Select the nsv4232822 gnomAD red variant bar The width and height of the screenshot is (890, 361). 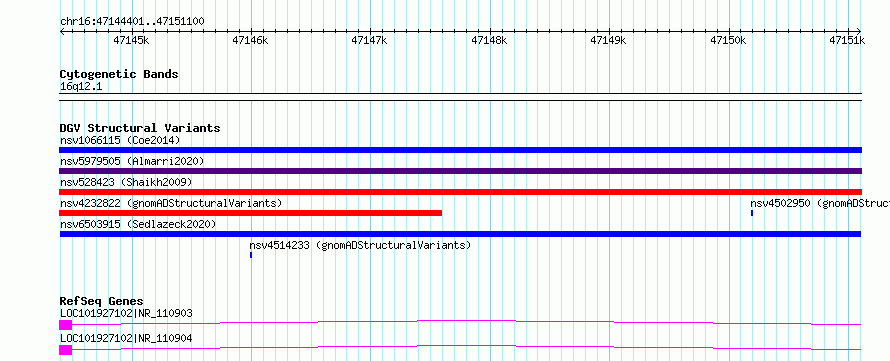point(250,213)
